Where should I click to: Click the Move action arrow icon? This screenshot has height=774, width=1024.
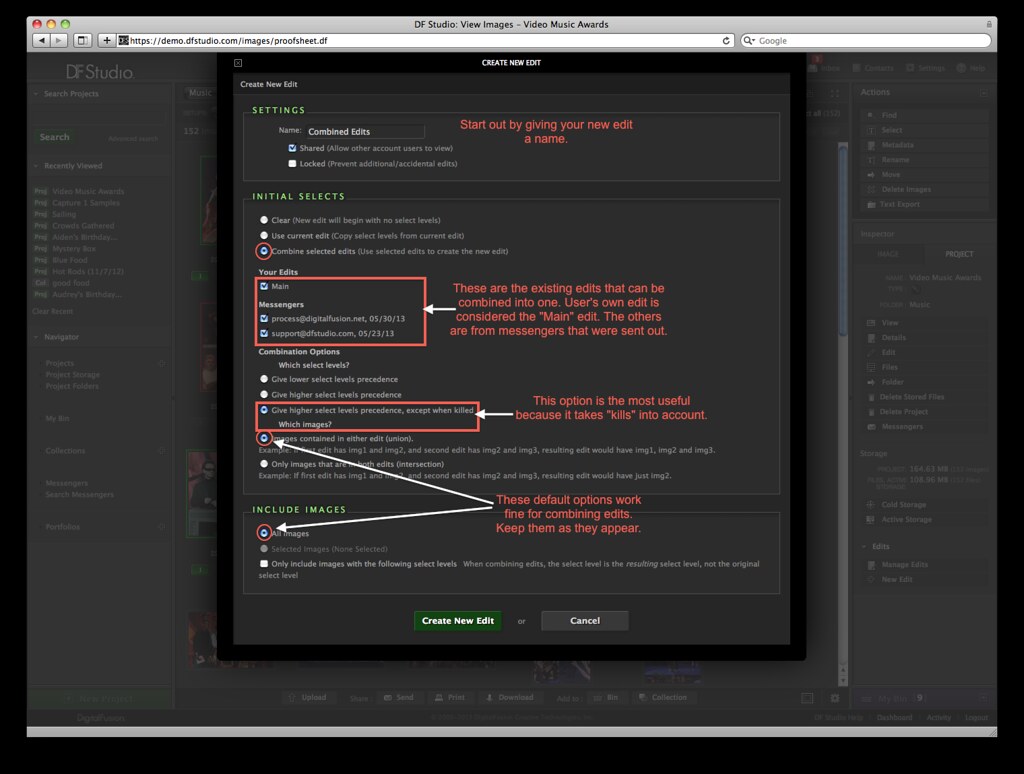[871, 175]
